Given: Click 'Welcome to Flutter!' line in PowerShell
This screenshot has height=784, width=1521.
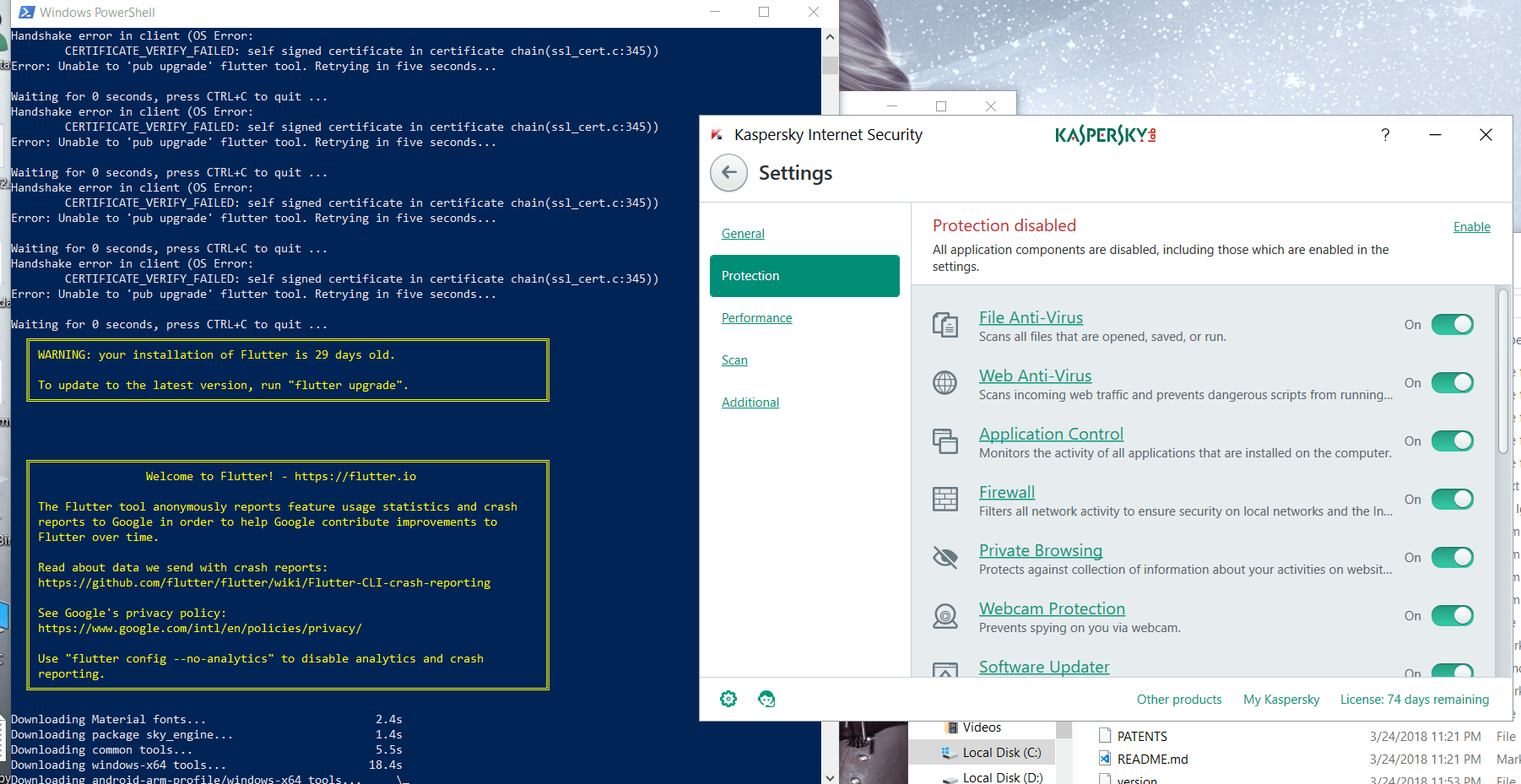Looking at the screenshot, I should point(281,477).
